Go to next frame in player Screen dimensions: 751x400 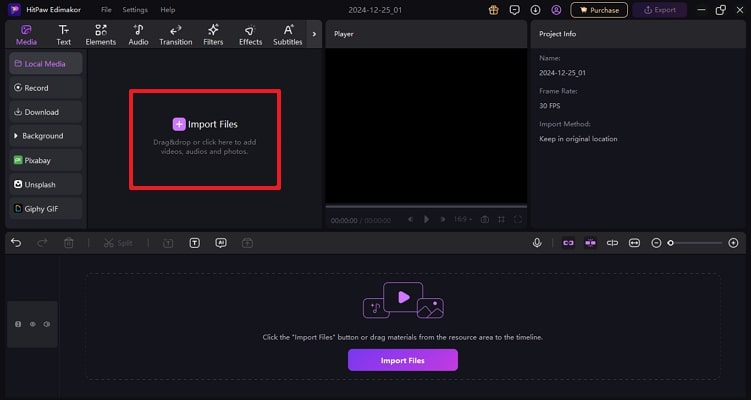coord(443,219)
